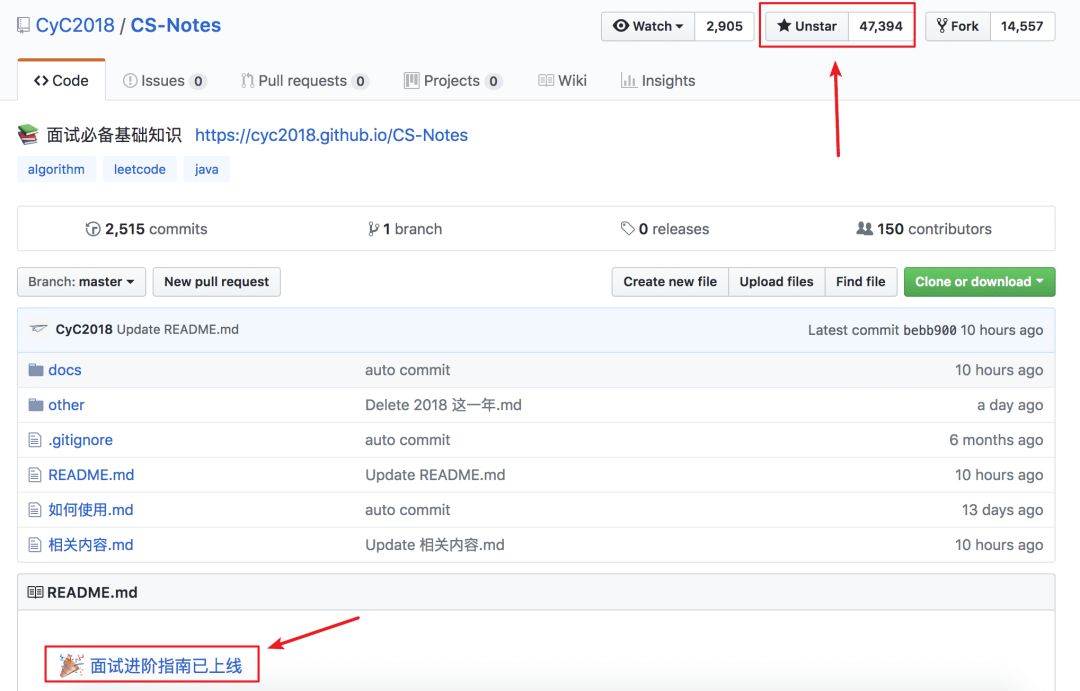View the 47,394 stargazers count
Screen dimensions: 1080x691
(x=880, y=26)
